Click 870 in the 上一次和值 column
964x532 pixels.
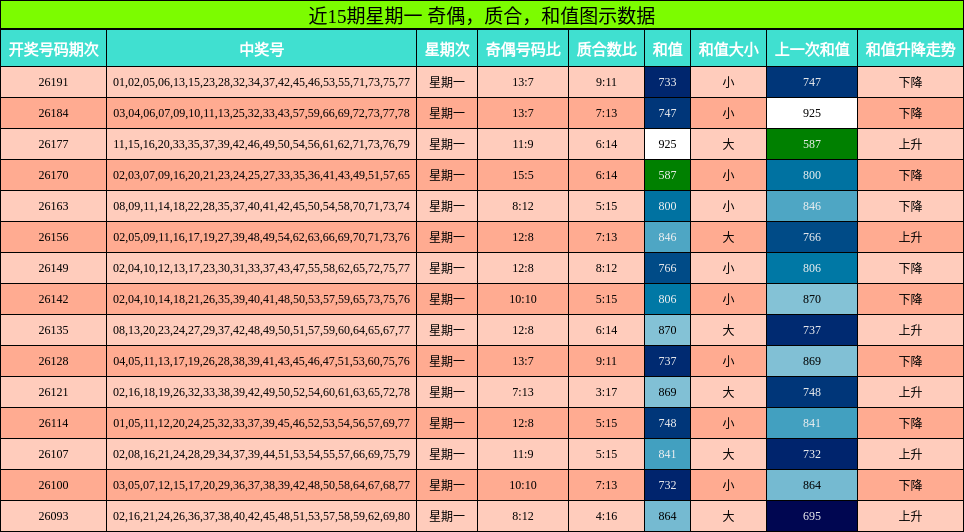(x=812, y=300)
